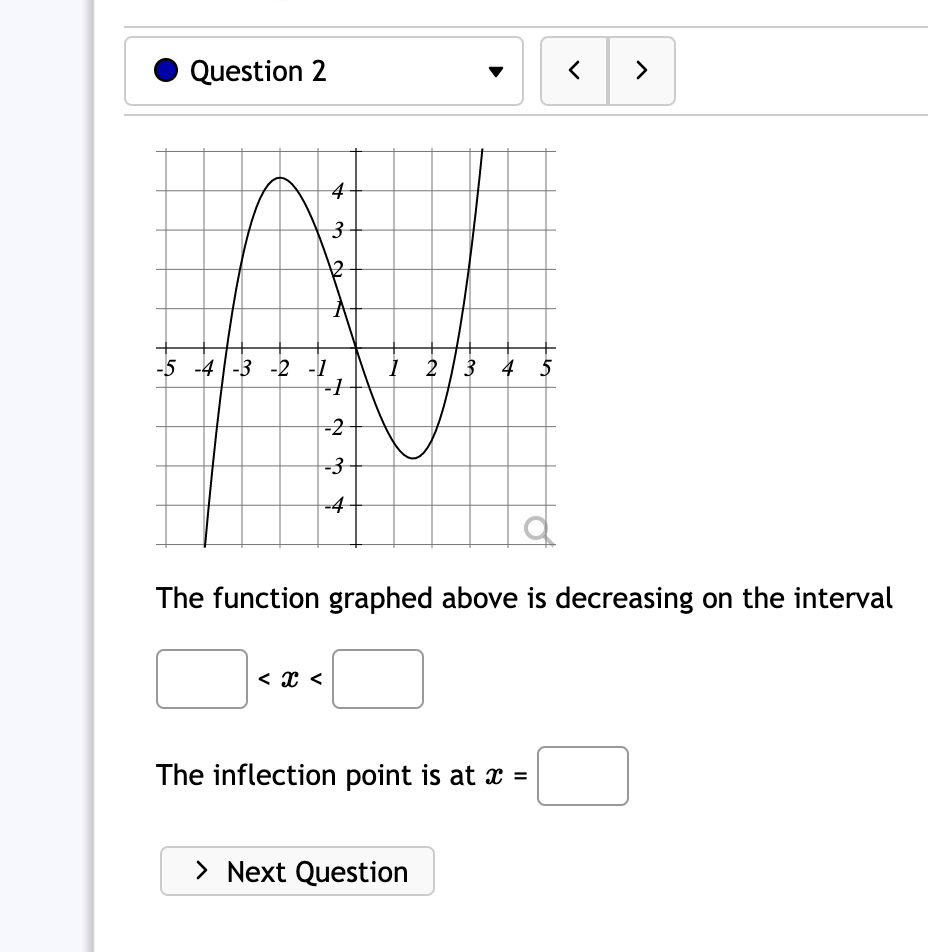Focus the inflection point answer field

coord(583,776)
